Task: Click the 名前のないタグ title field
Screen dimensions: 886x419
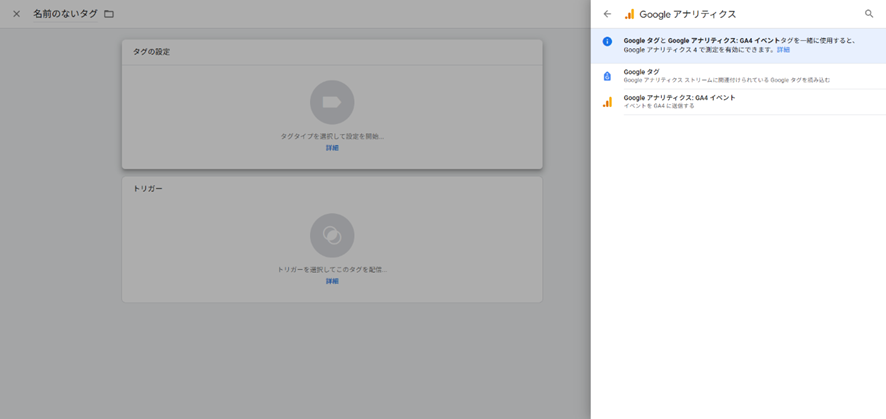Action: point(65,14)
